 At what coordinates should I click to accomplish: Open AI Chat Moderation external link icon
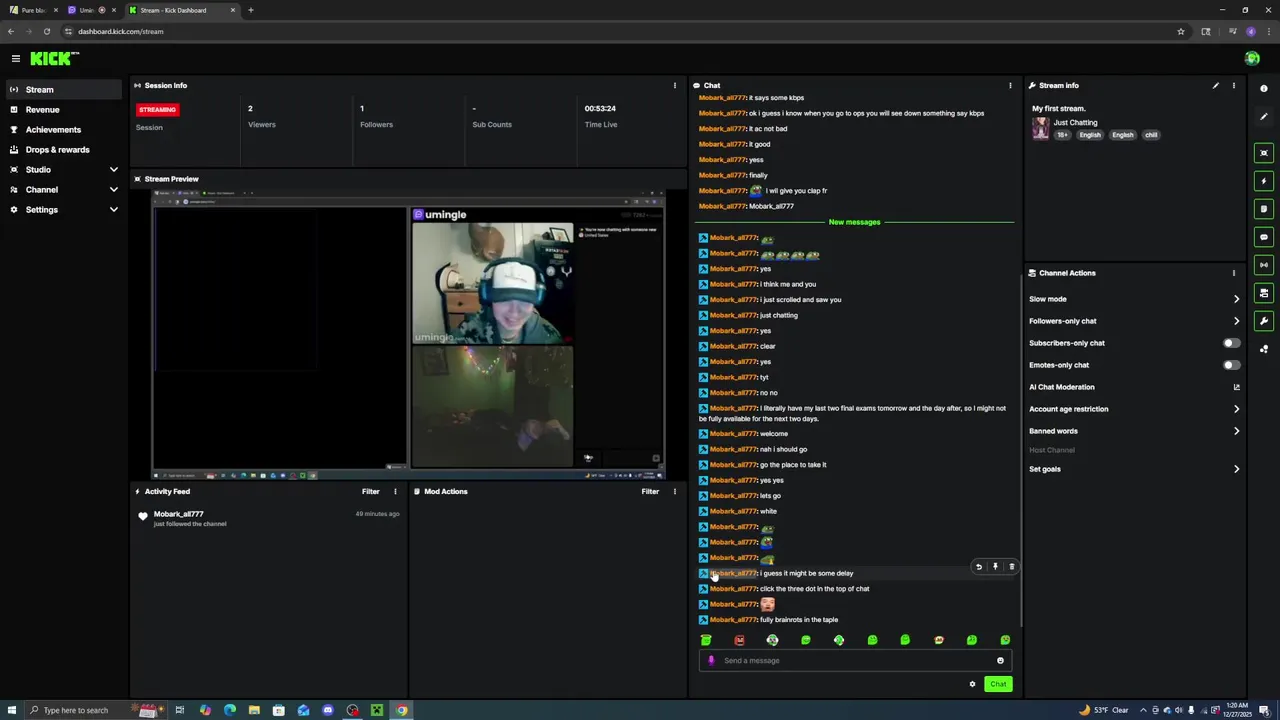(x=1236, y=387)
